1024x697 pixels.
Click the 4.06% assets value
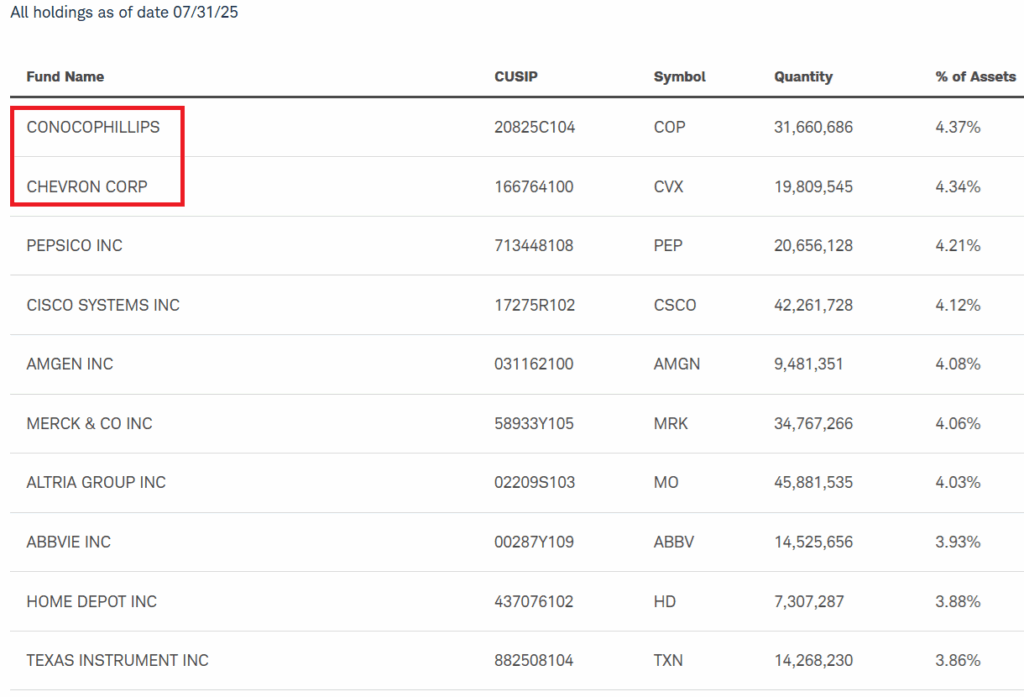click(958, 423)
